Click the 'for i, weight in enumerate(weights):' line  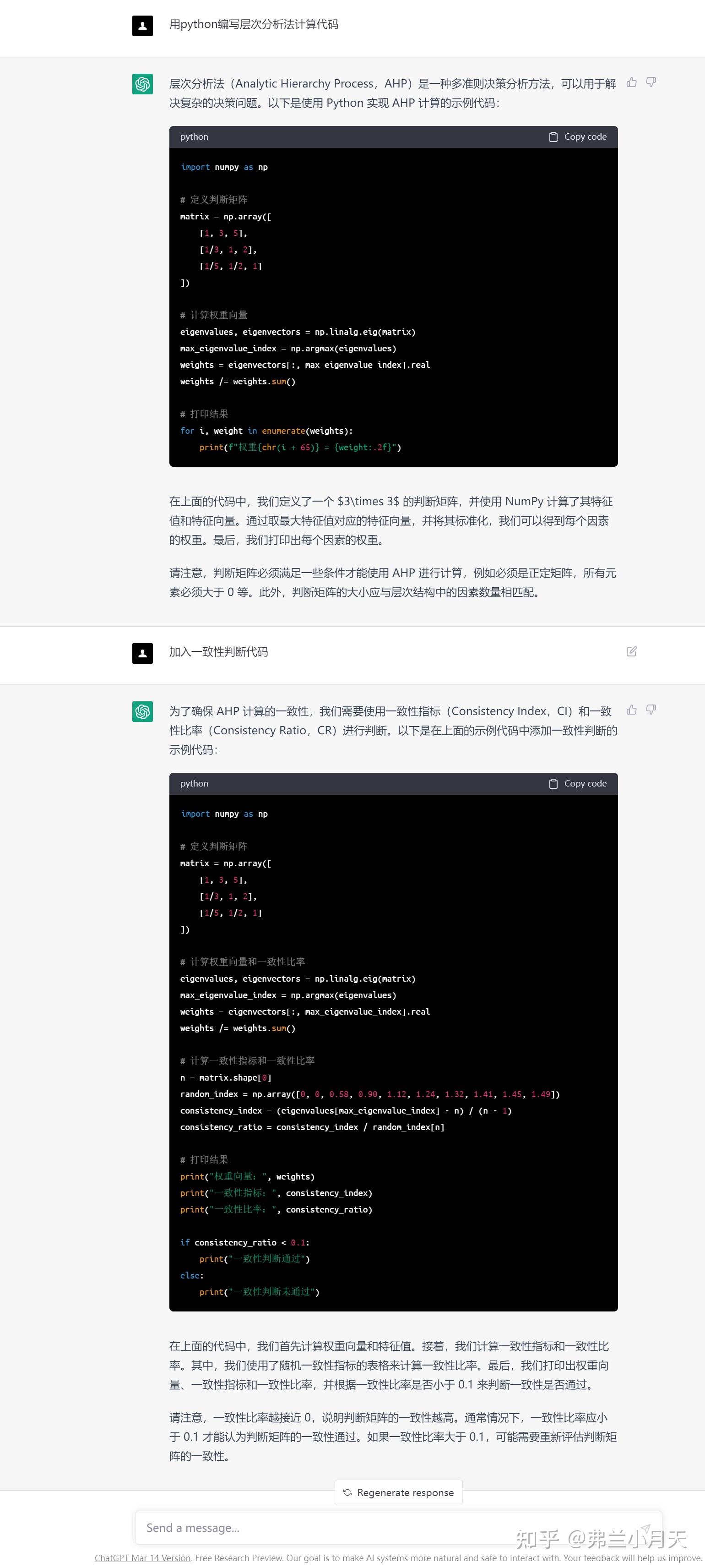[266, 431]
